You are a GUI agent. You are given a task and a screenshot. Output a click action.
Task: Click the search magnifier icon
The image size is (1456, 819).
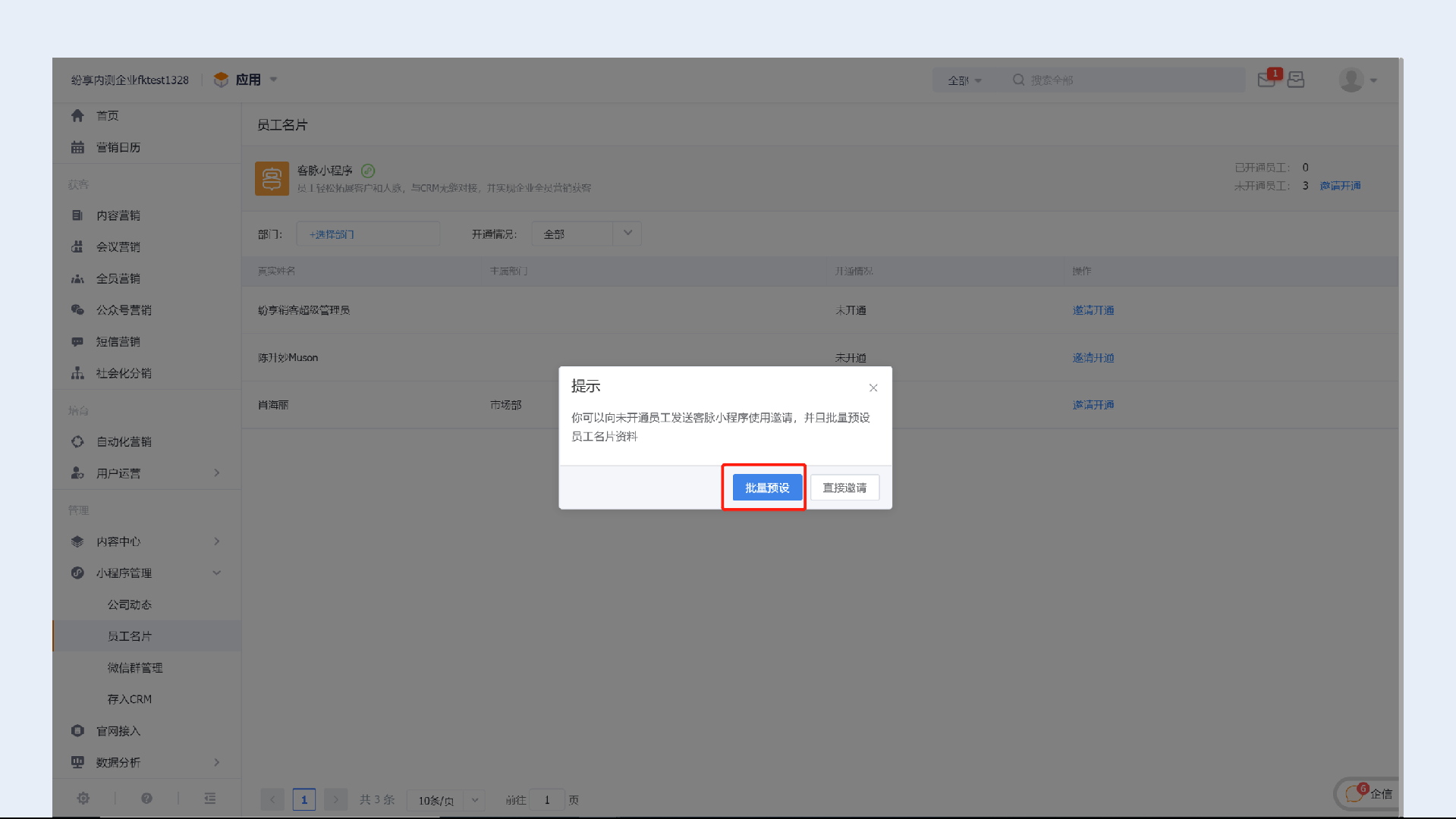1018,80
